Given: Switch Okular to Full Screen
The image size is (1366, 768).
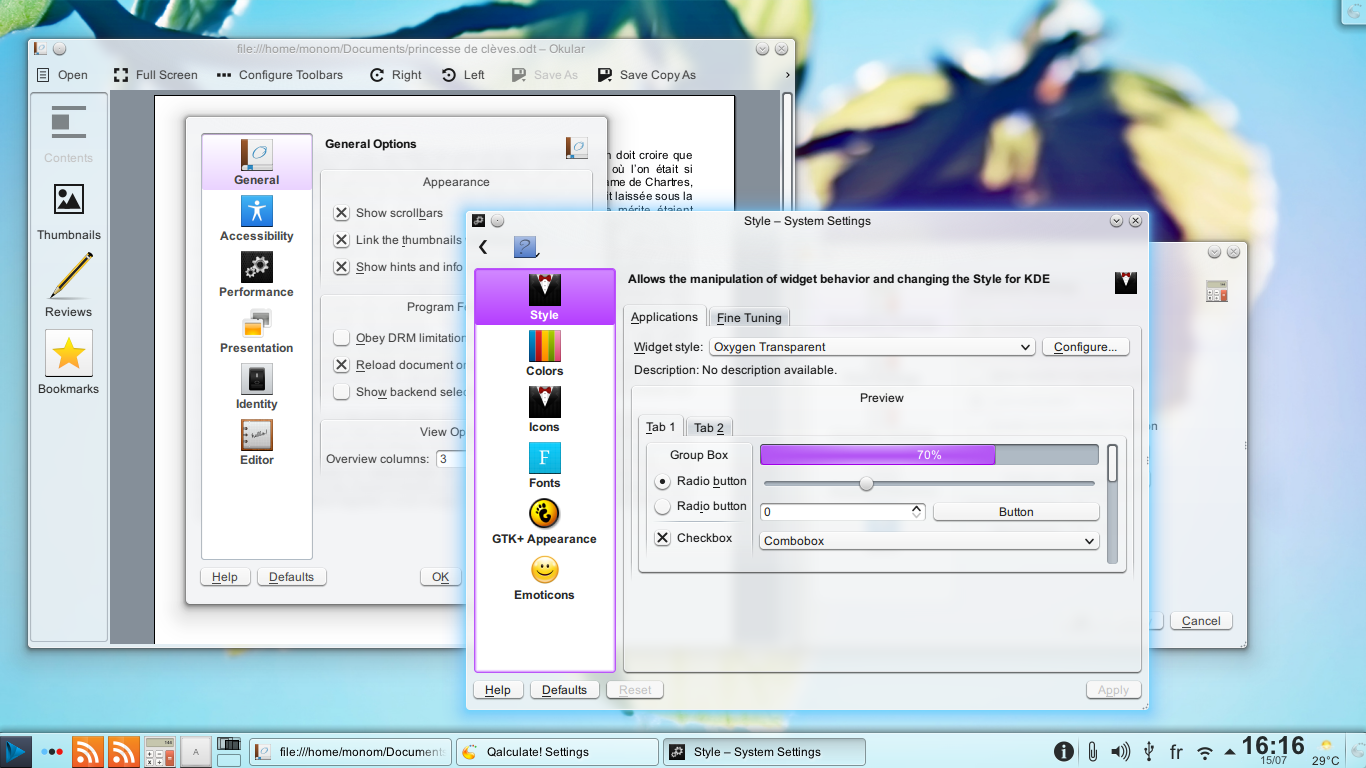Looking at the screenshot, I should pos(155,75).
